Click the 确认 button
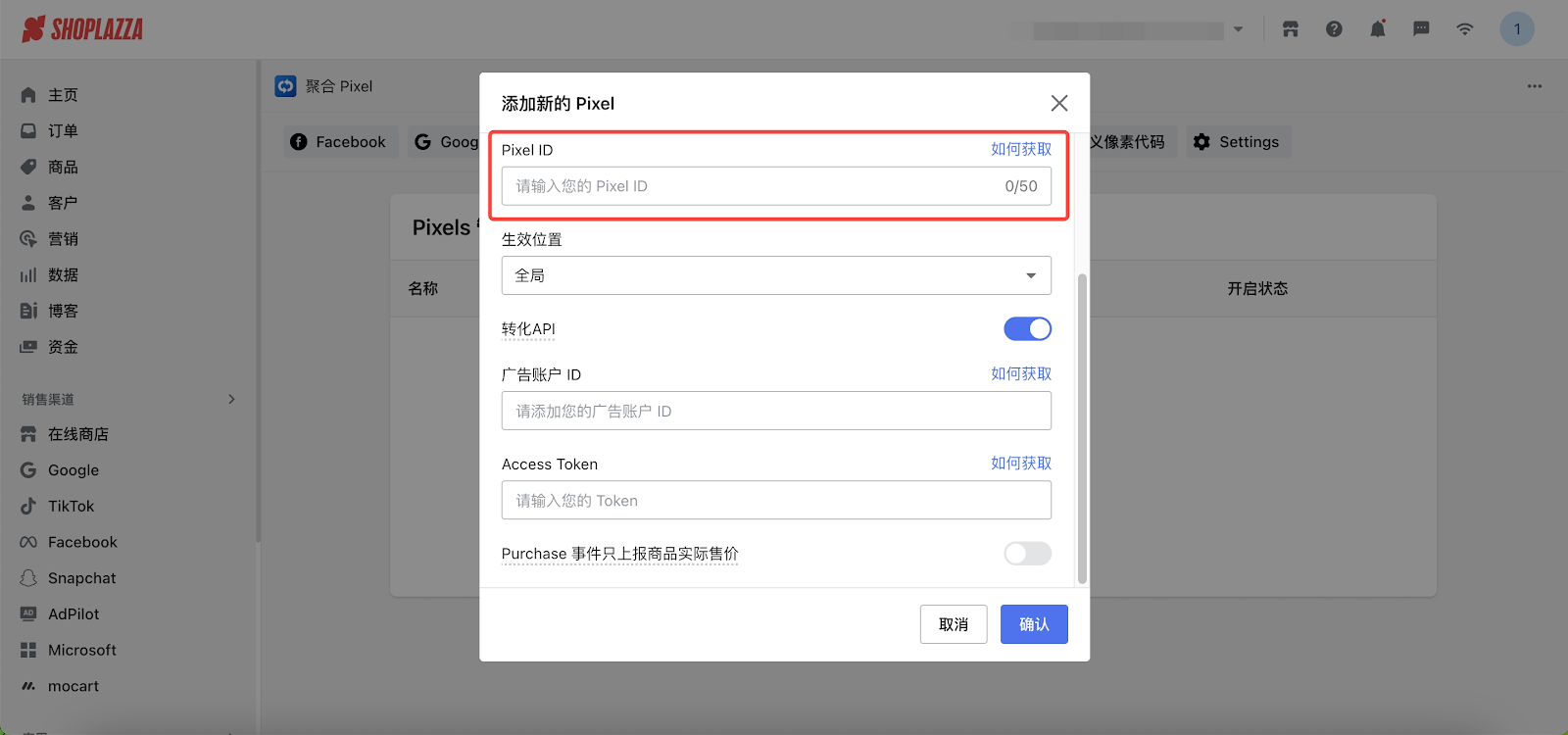 [x=1034, y=624]
